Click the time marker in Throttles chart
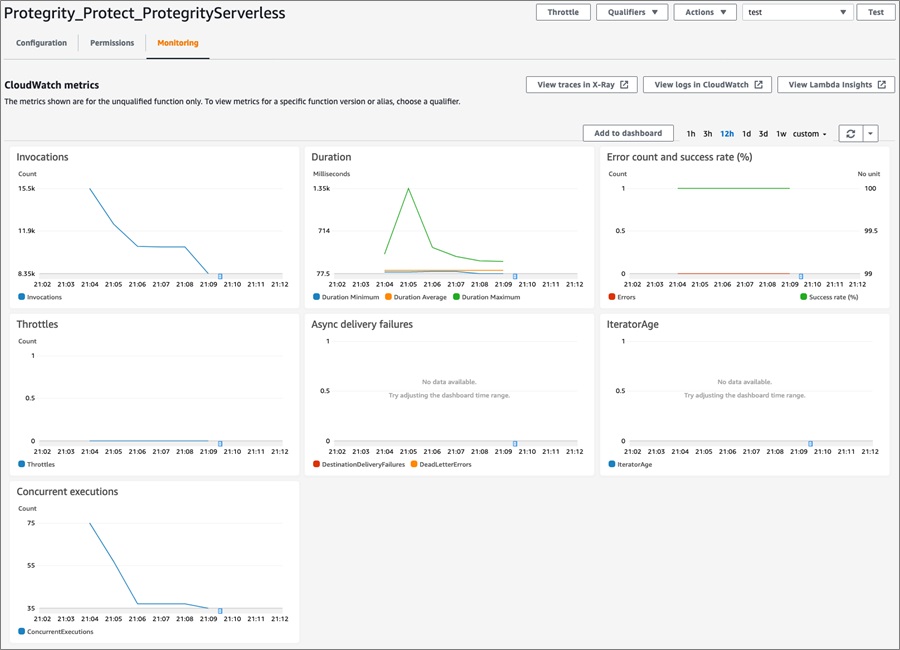 (x=220, y=444)
